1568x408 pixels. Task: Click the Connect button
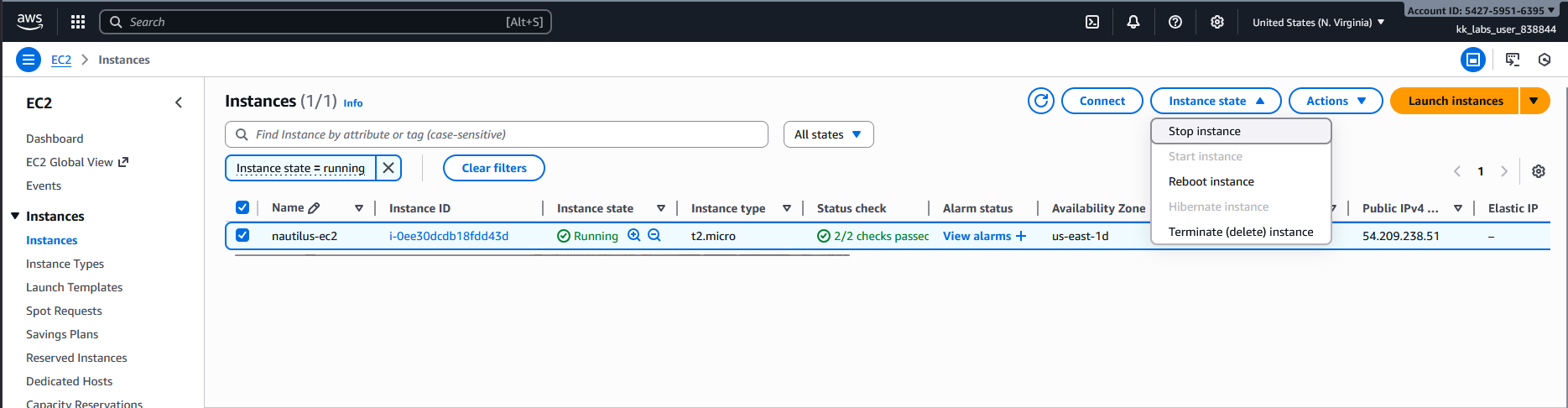tap(1102, 101)
